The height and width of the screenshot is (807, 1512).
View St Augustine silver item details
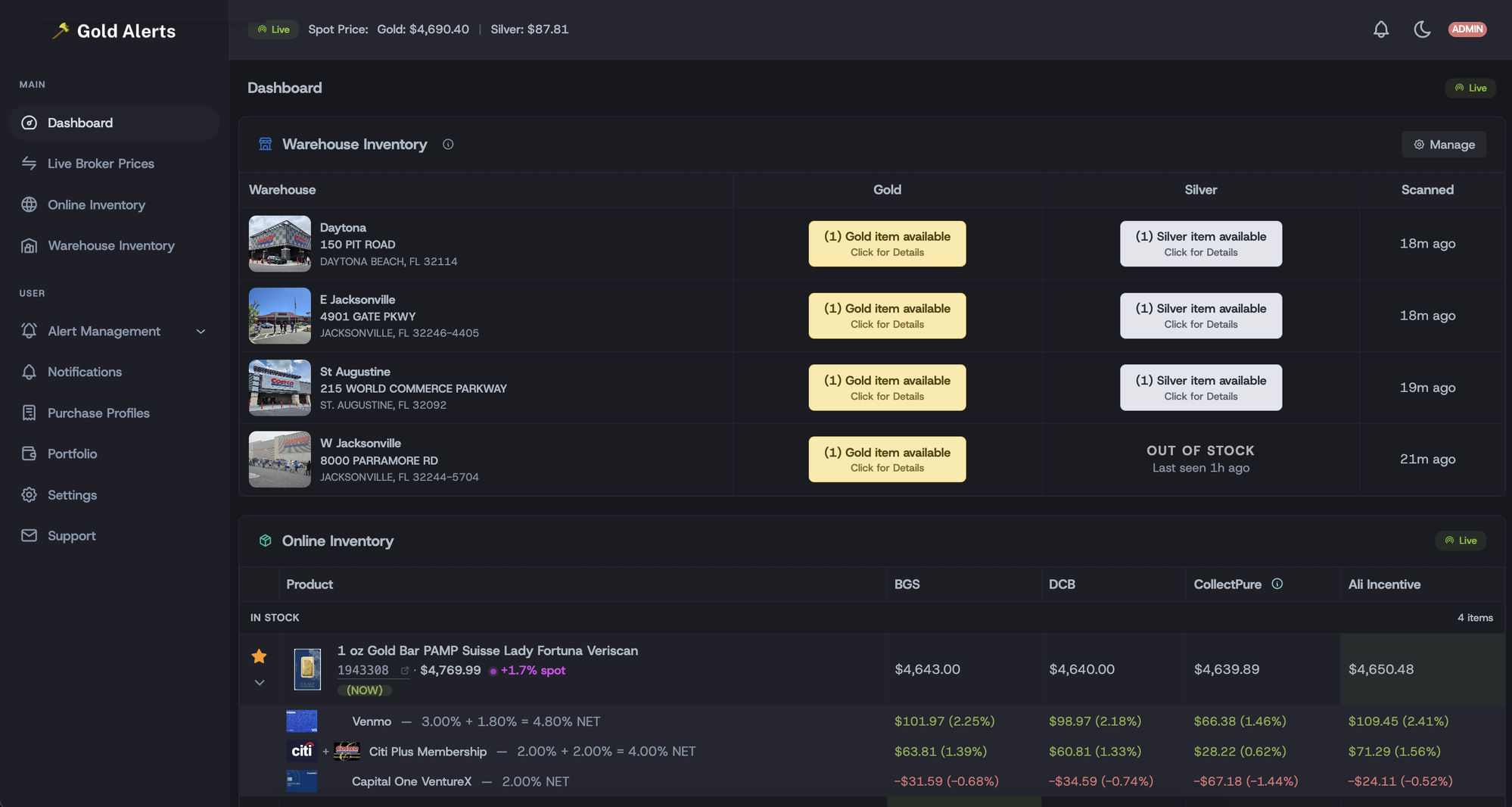(x=1201, y=388)
